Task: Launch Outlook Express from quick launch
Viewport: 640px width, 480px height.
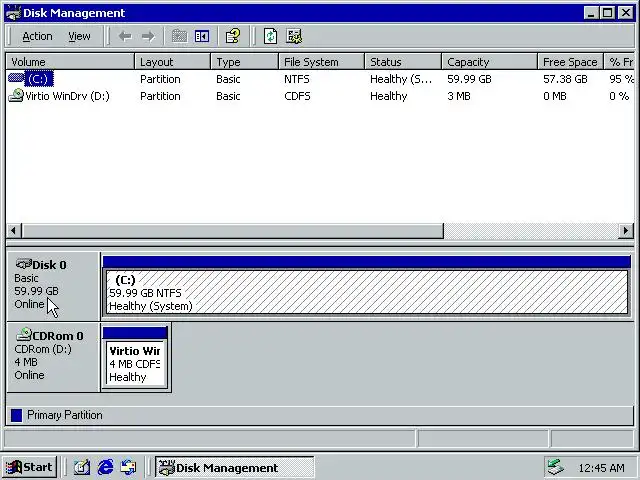Action: click(129, 467)
